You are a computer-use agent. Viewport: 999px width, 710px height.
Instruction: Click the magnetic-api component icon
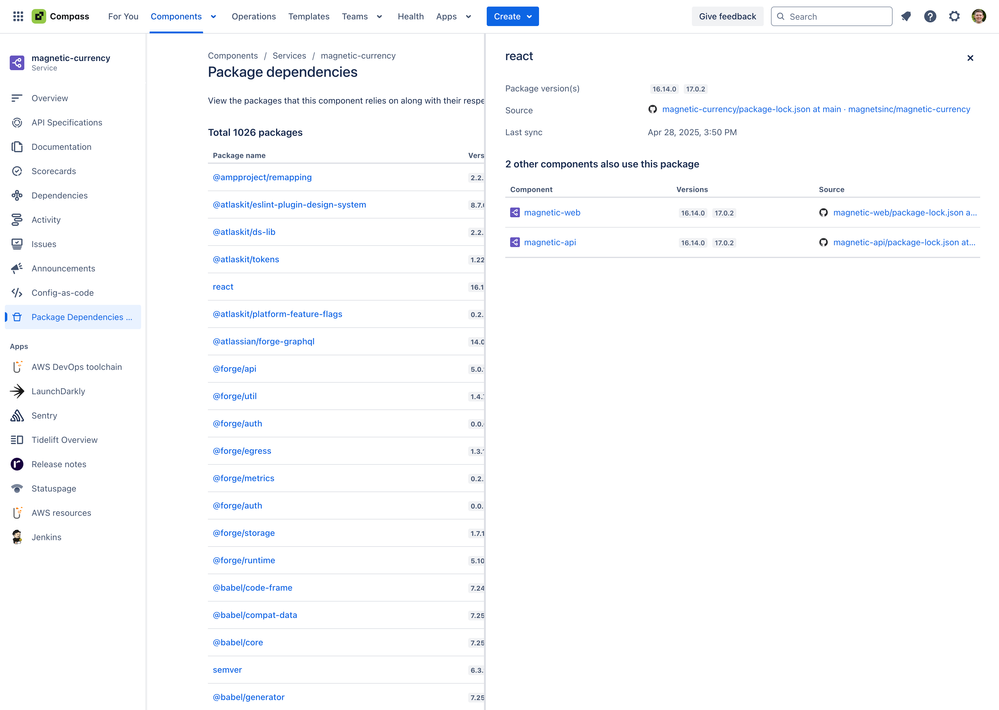(x=515, y=242)
